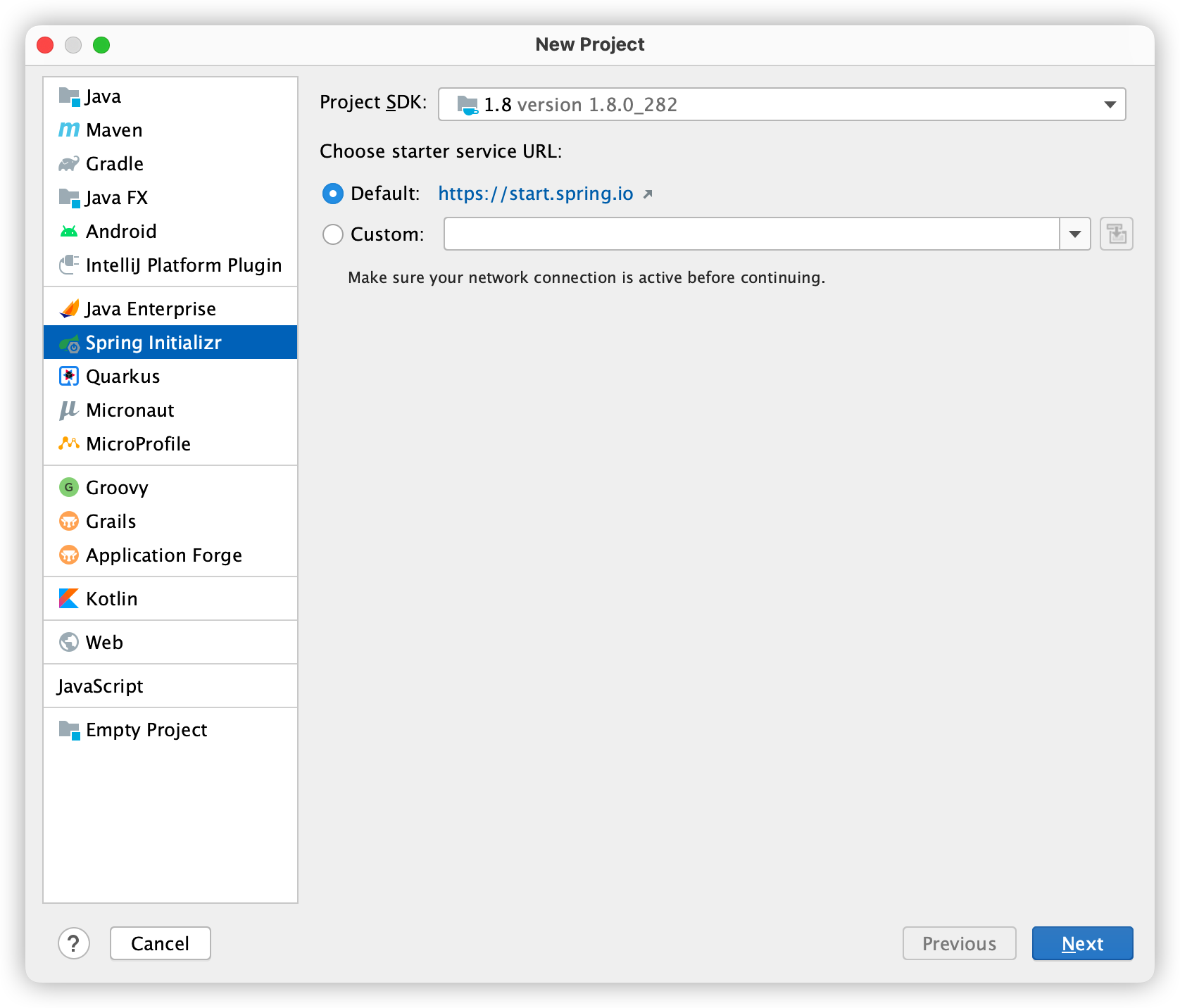This screenshot has height=1008, width=1180.
Task: Choose Gradle in the project type list
Action: 170,164
